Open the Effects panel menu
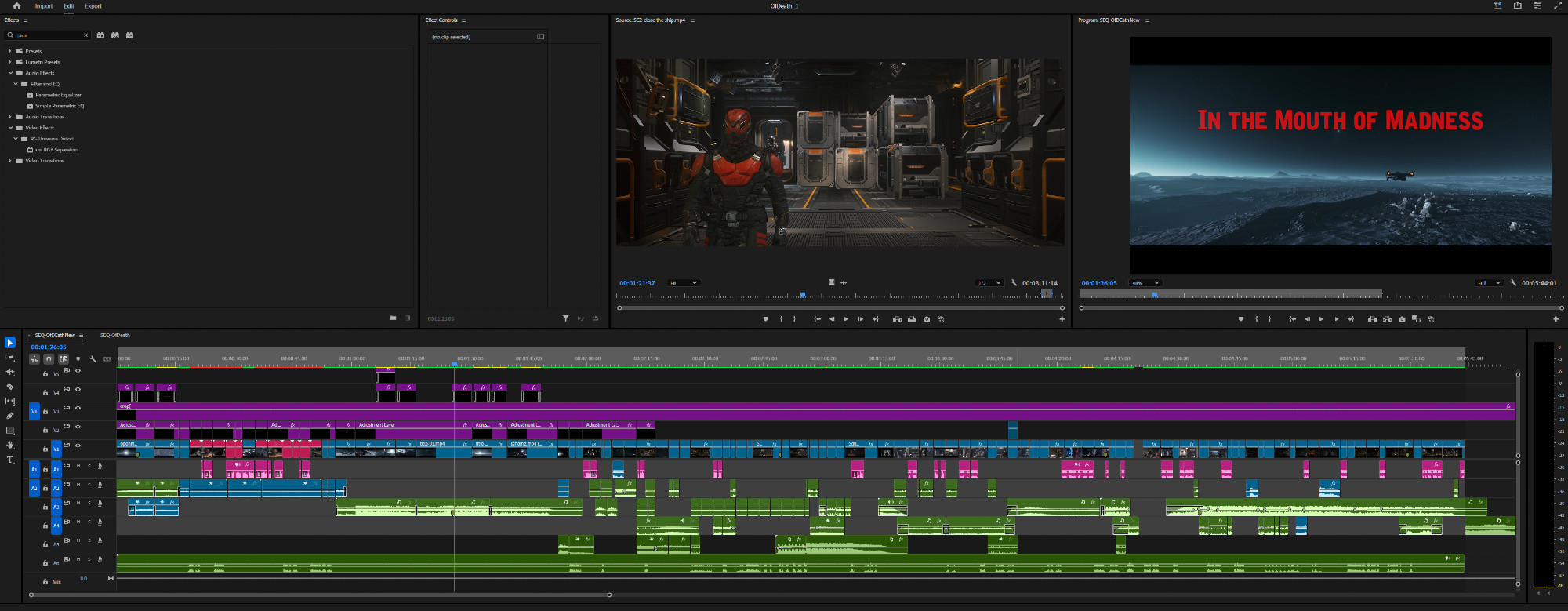Viewport: 1568px width, 611px height. (x=25, y=20)
